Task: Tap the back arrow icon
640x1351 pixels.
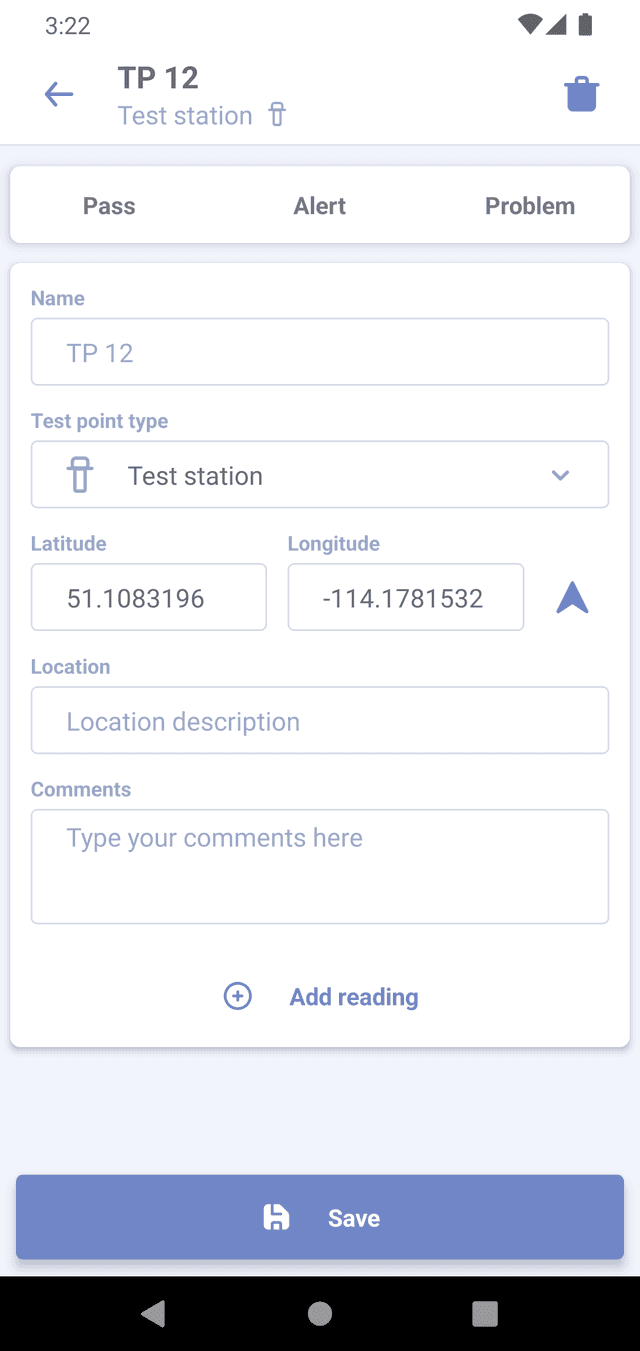Action: coord(59,95)
